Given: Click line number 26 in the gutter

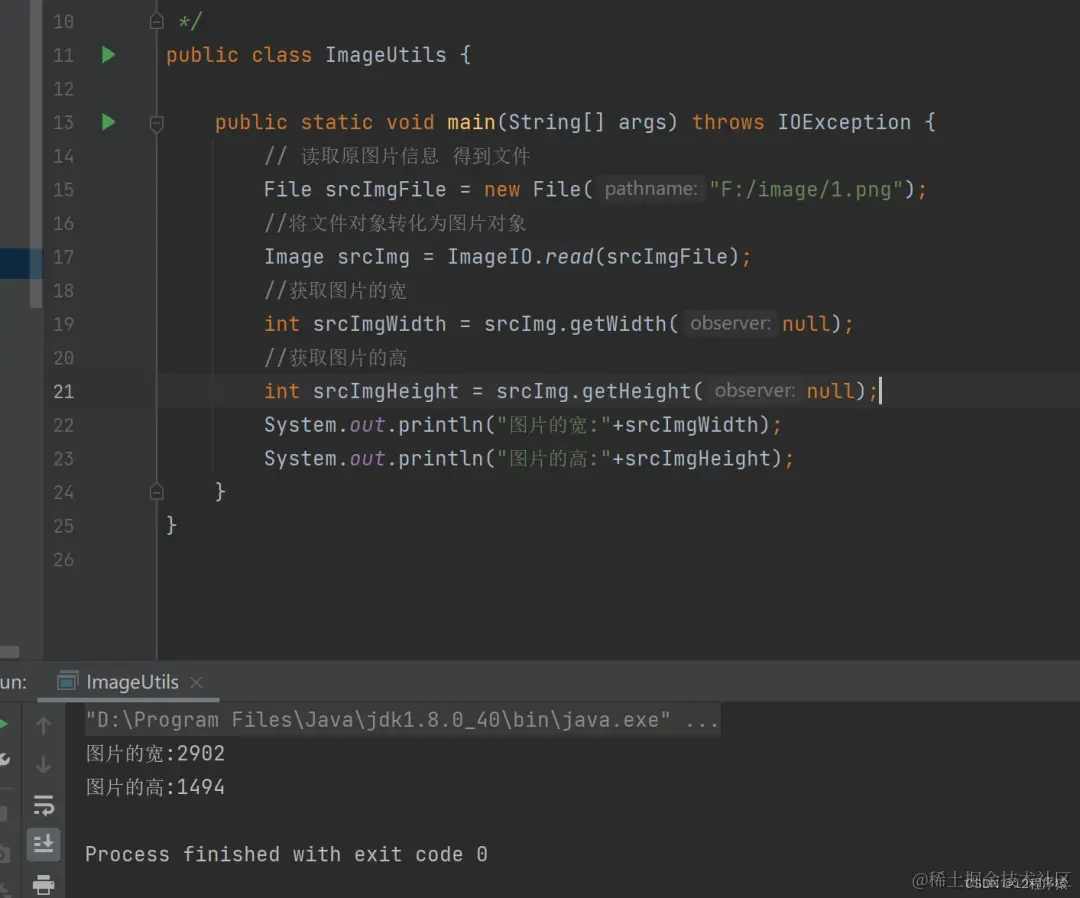Looking at the screenshot, I should (63, 560).
